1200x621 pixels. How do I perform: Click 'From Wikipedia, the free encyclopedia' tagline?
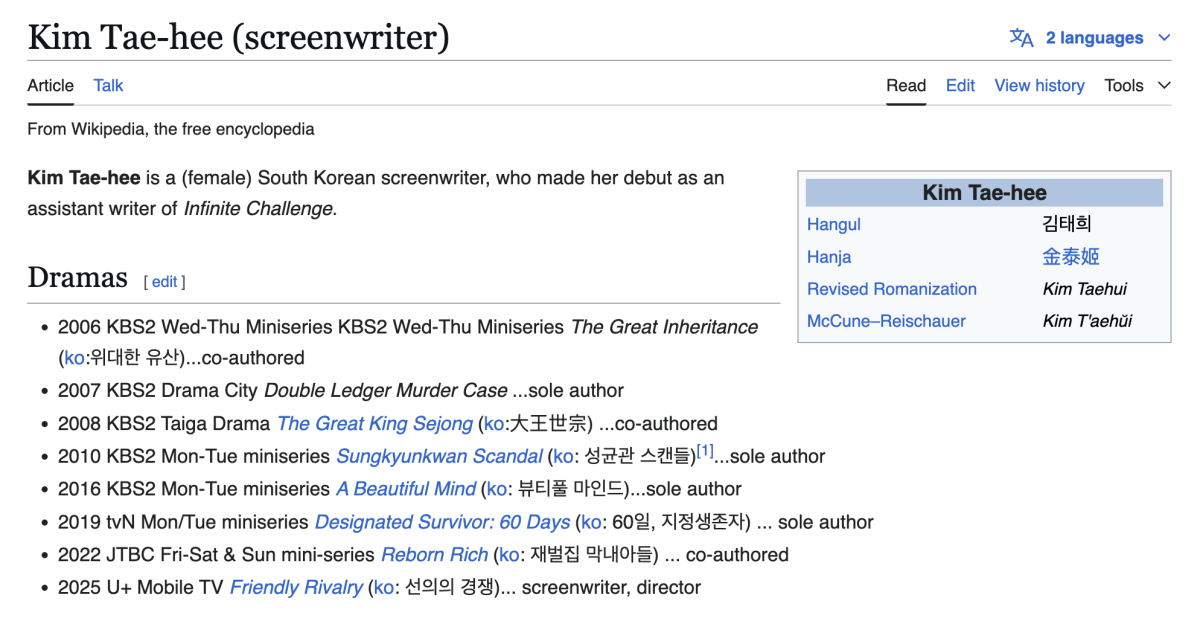[x=171, y=129]
